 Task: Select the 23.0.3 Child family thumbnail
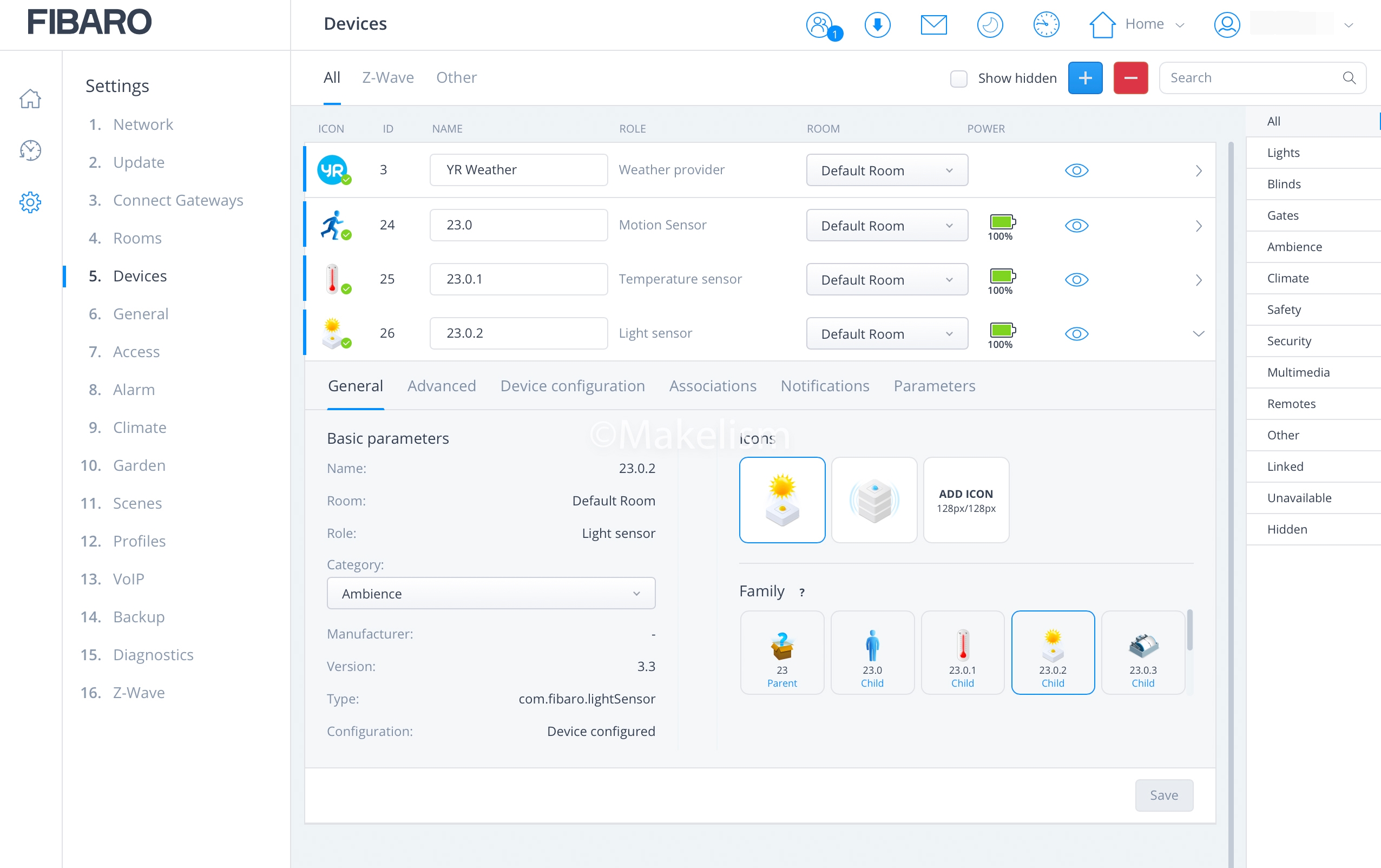click(1142, 652)
